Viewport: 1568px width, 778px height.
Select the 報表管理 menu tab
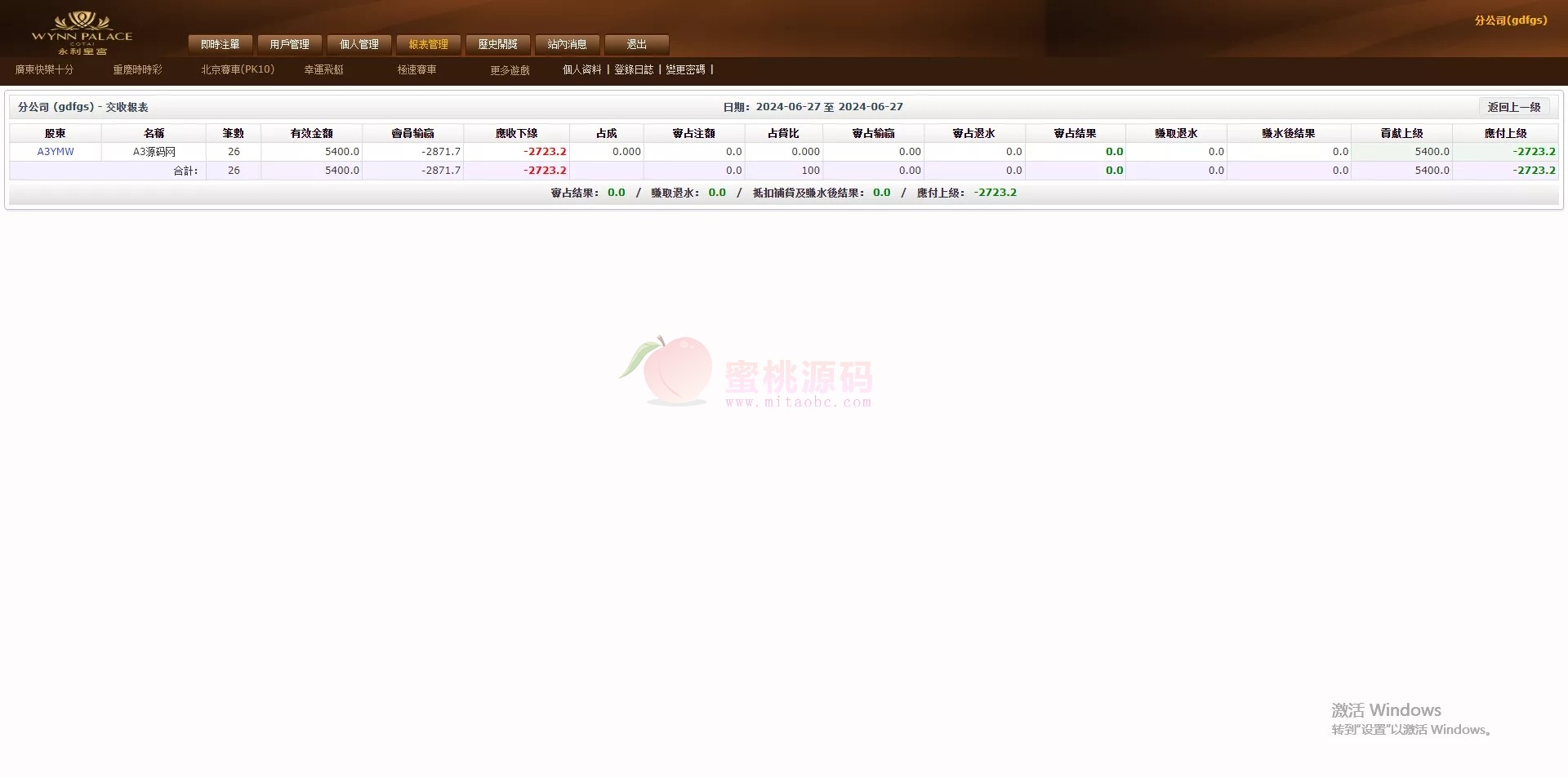(429, 44)
